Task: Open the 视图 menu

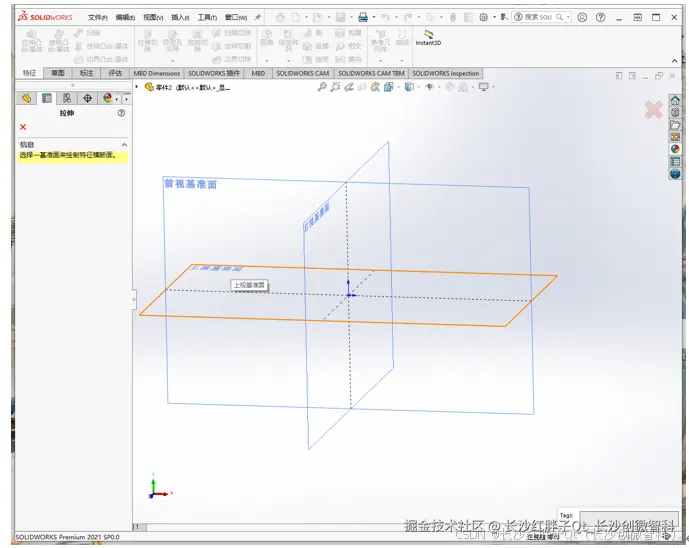Action: (153, 18)
